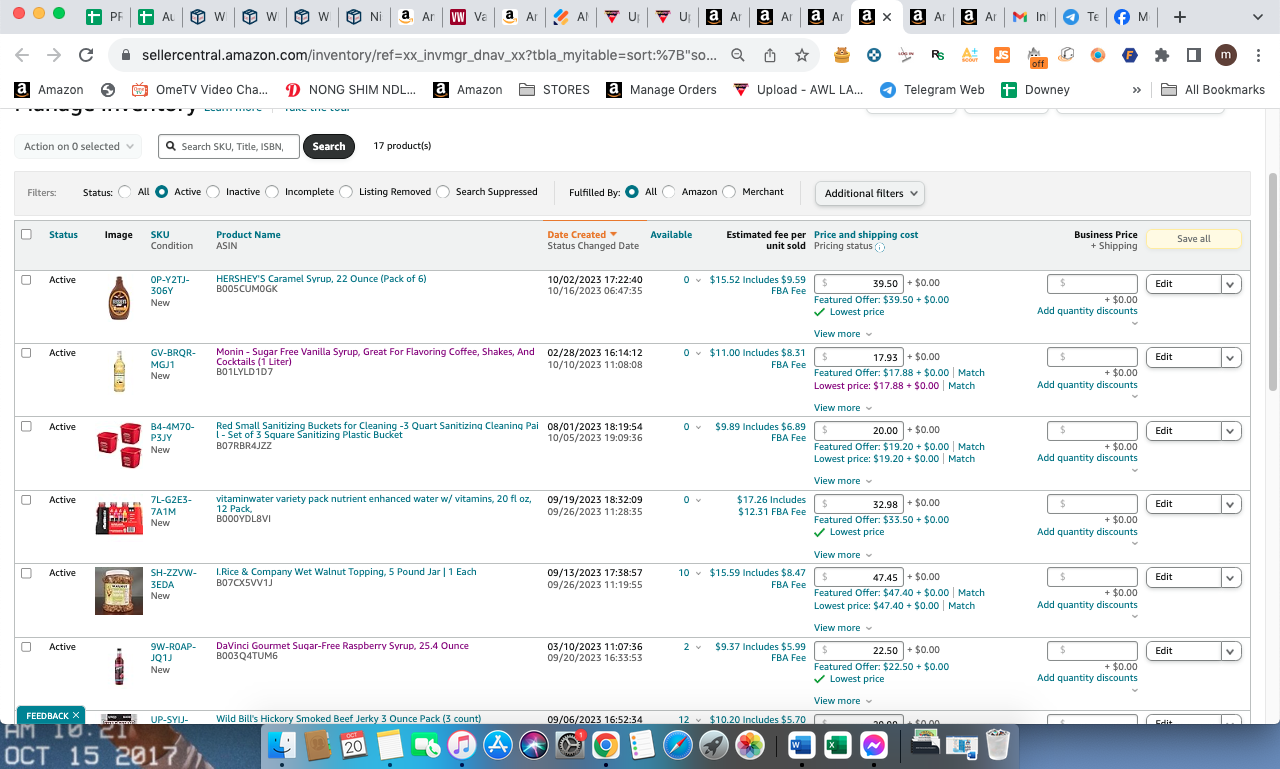Click the Save all button
This screenshot has height=769, width=1280.
(1193, 239)
